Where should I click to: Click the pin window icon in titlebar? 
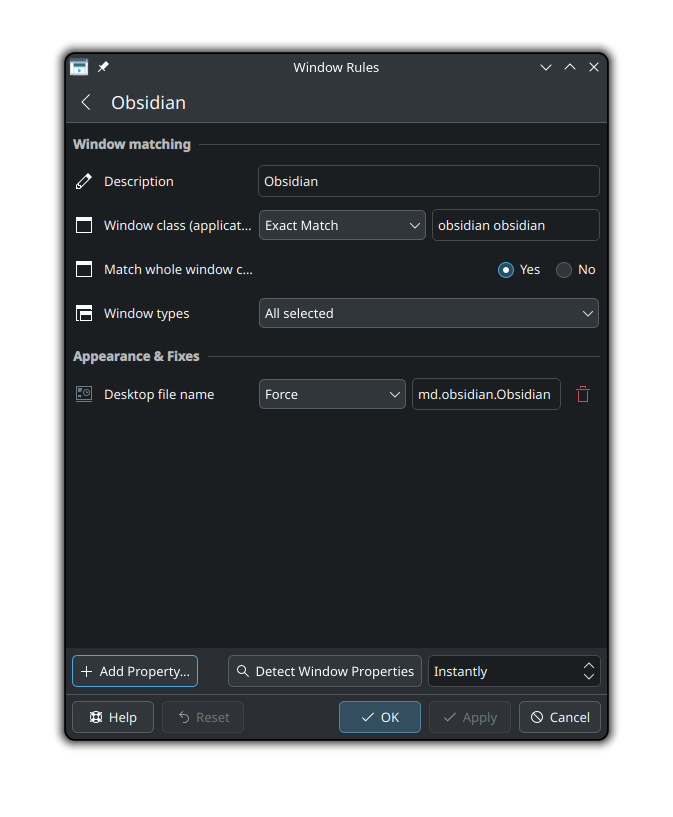tap(103, 67)
